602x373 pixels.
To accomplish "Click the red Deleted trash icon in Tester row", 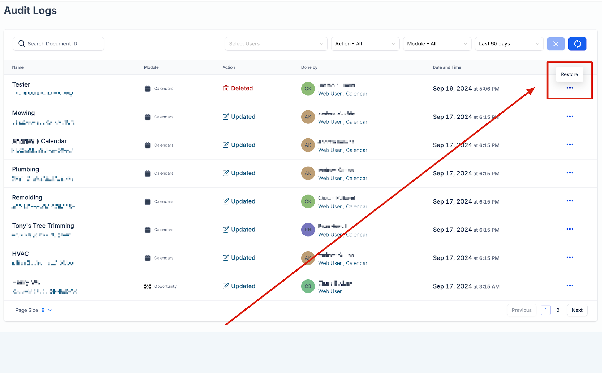I will click(226, 88).
